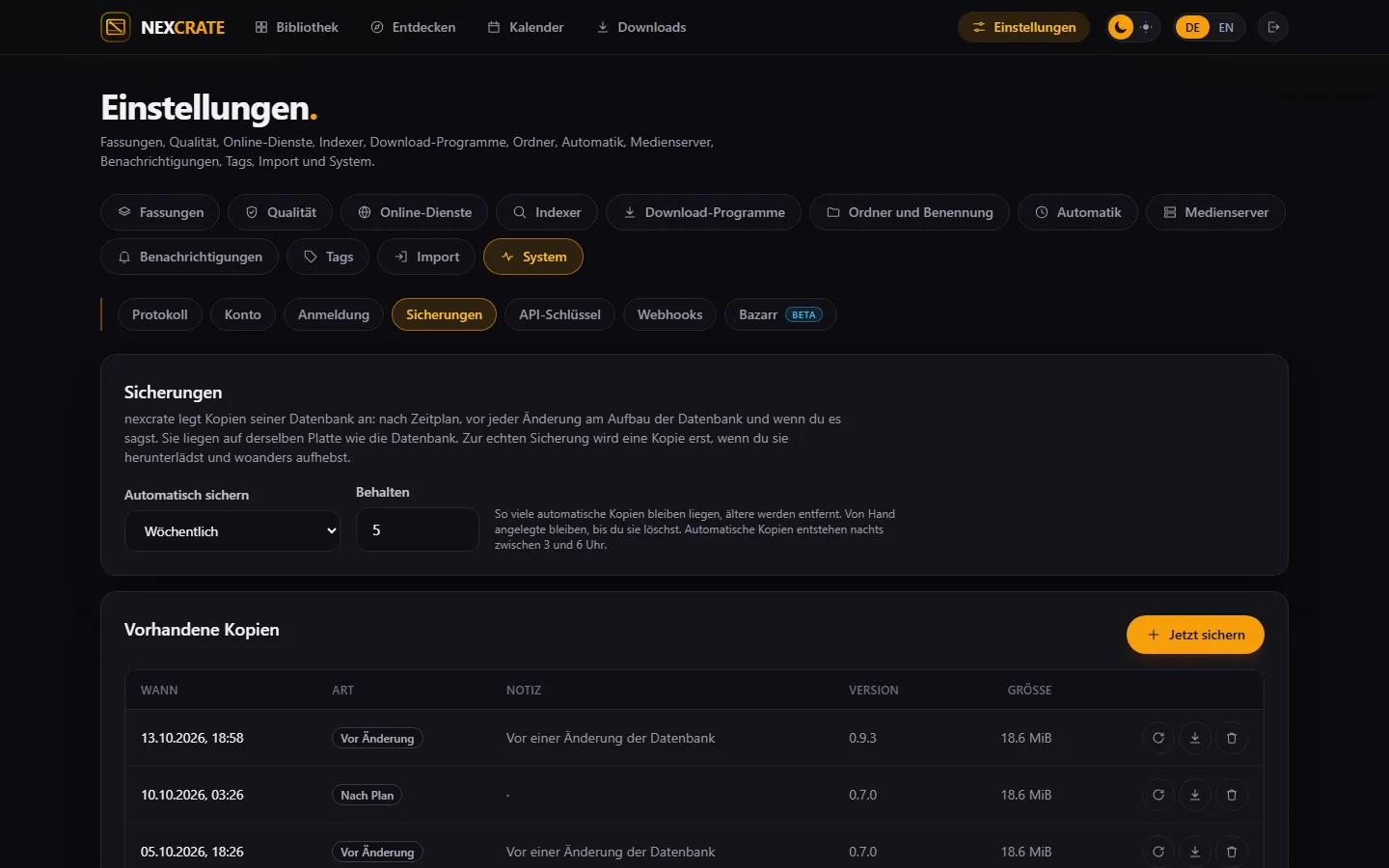
Task: Delete the 10.10.2026, 03:26 backup
Action: coord(1232,795)
